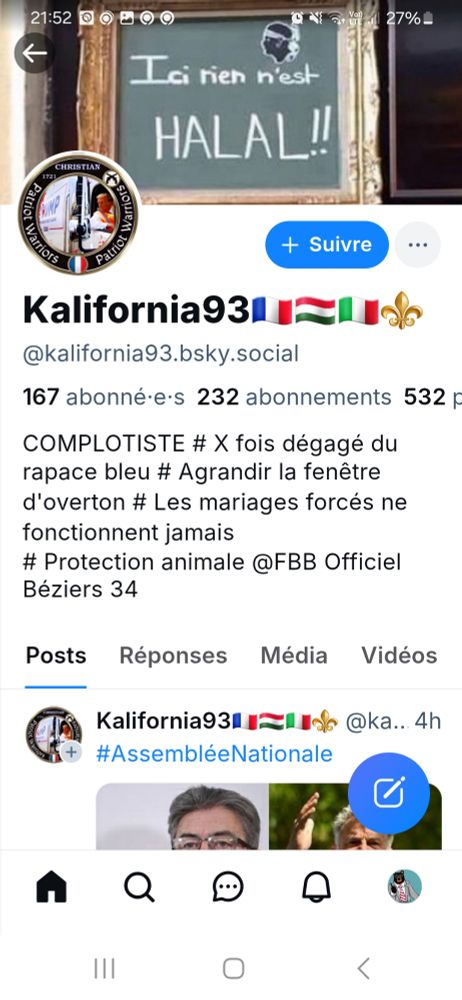Select the Posts tab

point(56,655)
